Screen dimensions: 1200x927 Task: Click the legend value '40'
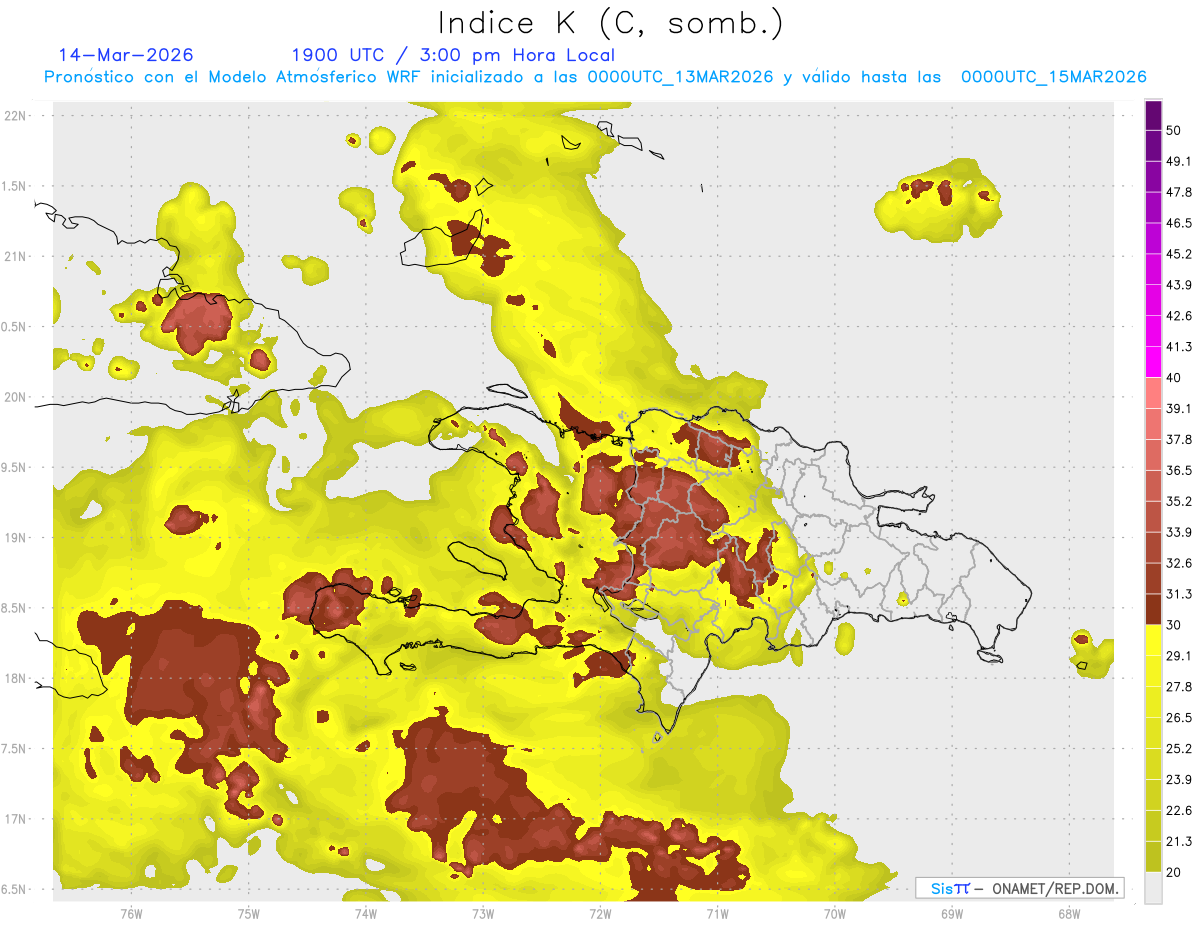click(1176, 378)
